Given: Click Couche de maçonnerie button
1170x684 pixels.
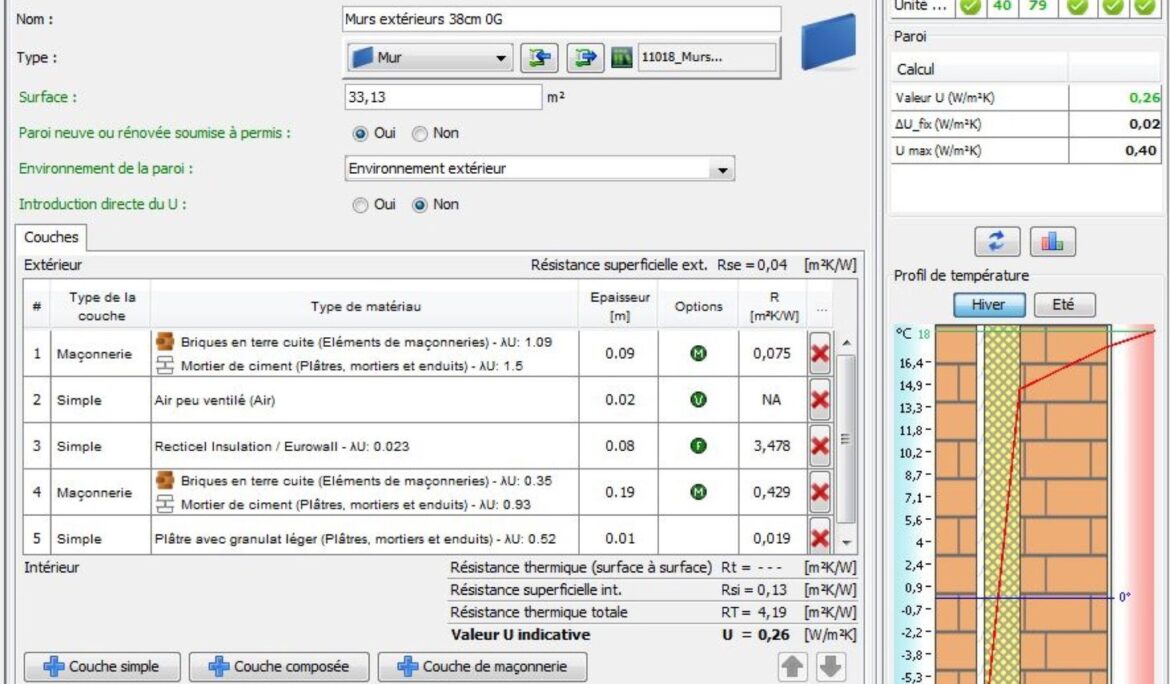Looking at the screenshot, I should 482,667.
